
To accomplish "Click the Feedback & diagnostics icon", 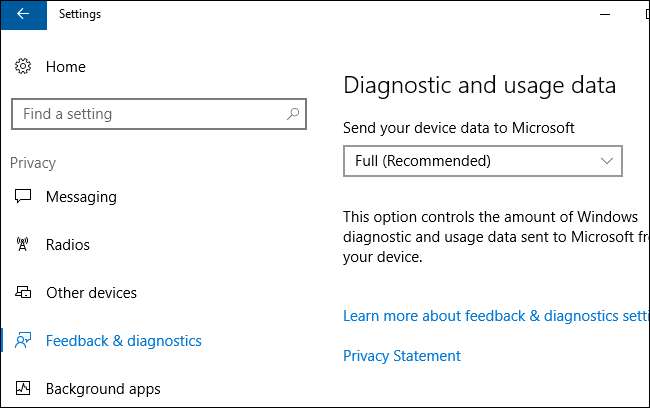I will (23, 341).
